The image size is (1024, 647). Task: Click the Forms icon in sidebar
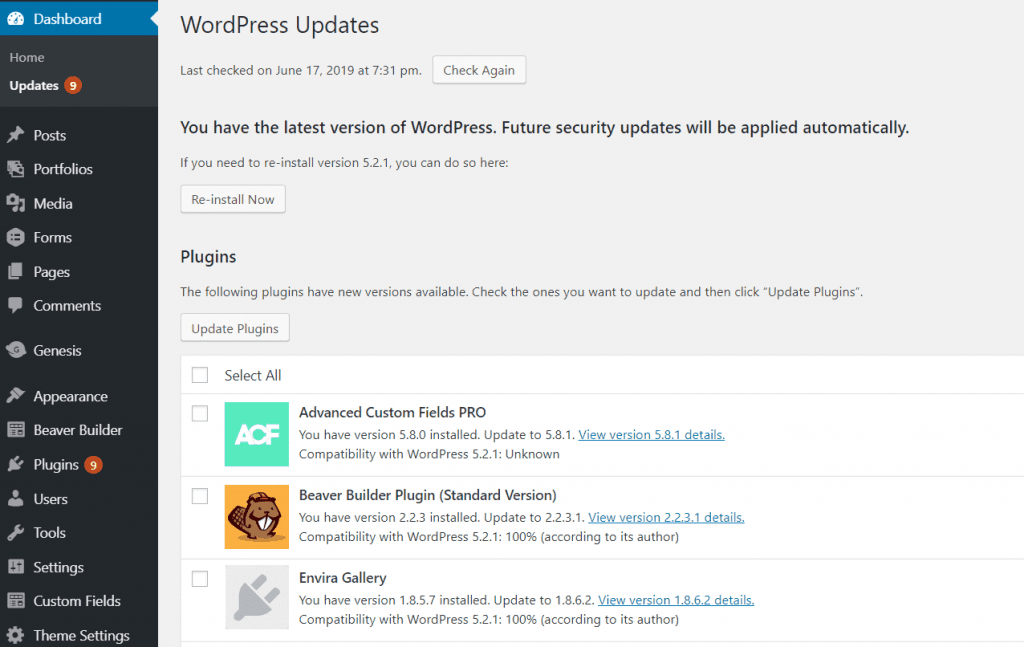(16, 238)
